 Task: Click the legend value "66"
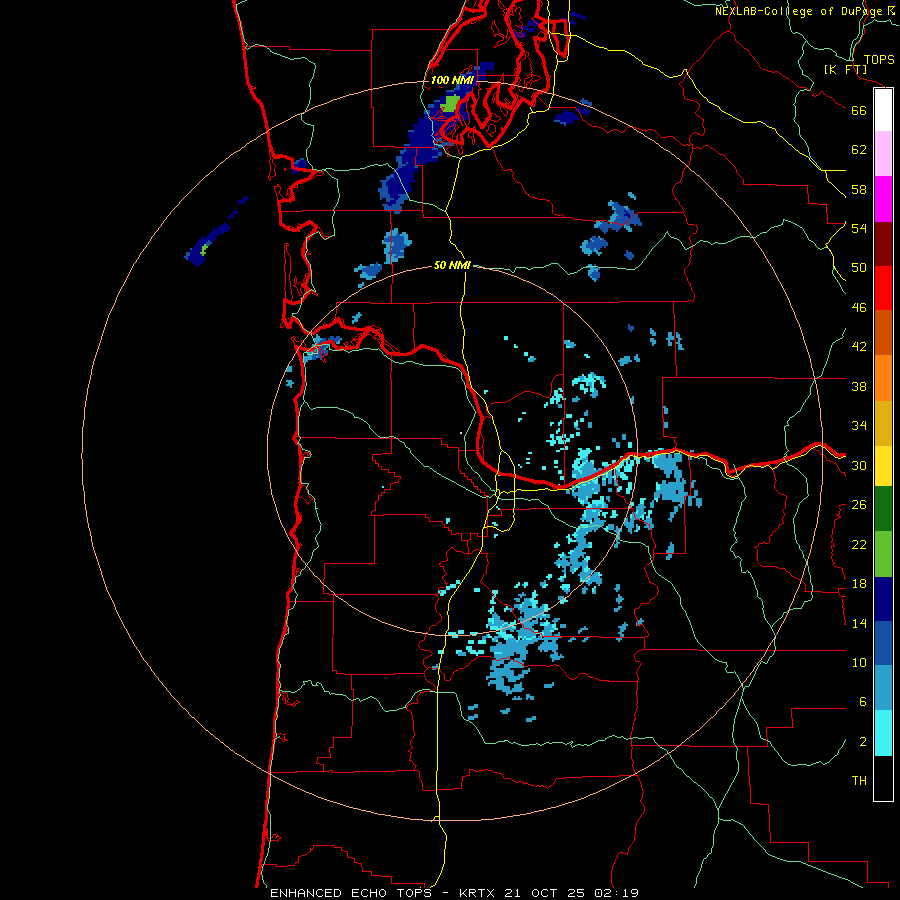[859, 110]
